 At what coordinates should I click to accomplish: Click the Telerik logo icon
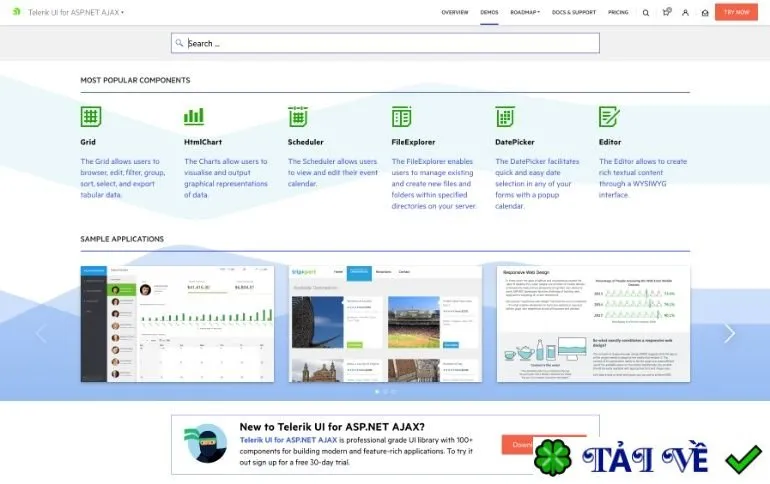coord(17,12)
